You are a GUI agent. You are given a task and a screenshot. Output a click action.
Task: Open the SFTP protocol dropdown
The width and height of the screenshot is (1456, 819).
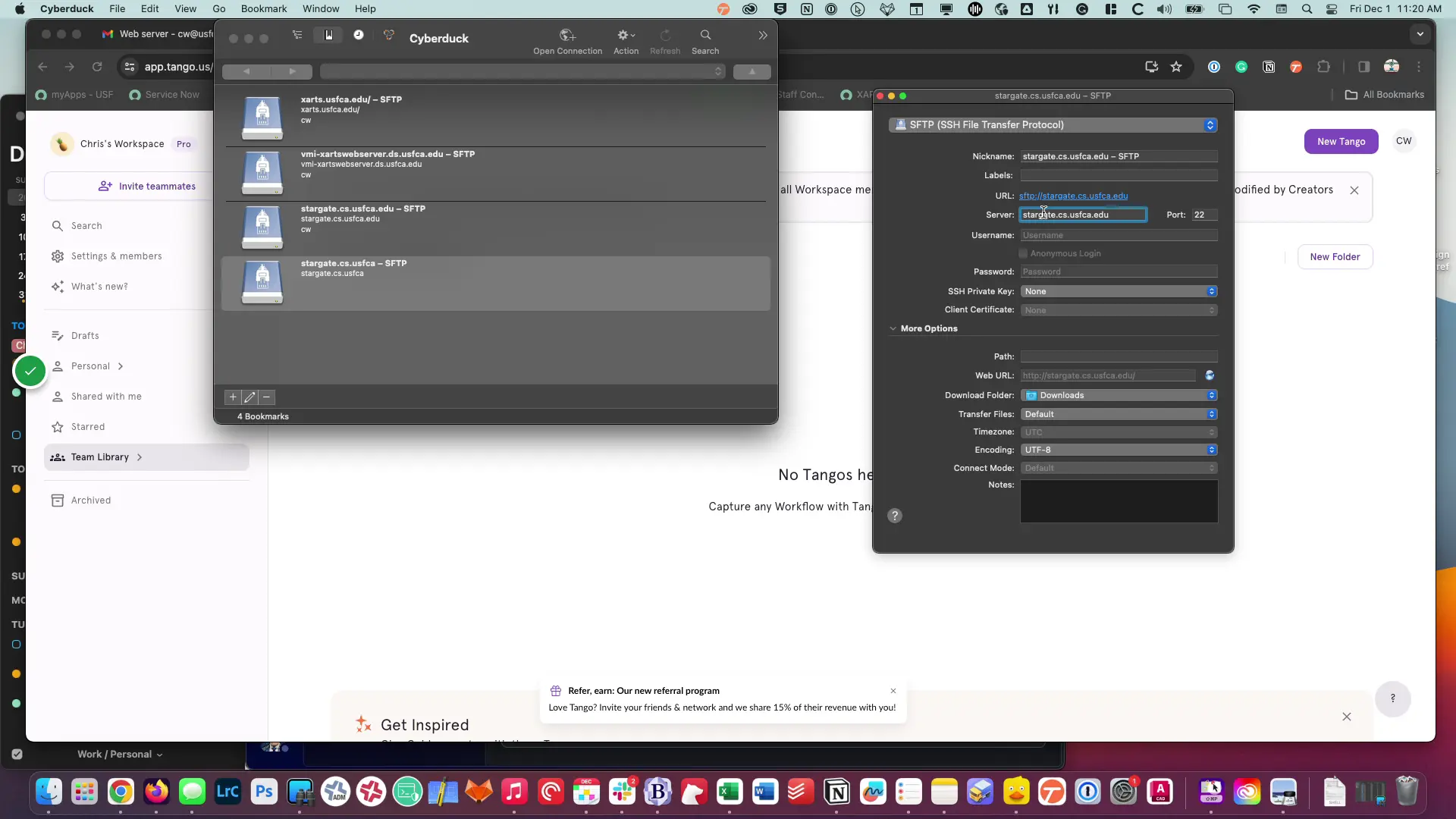(1053, 125)
